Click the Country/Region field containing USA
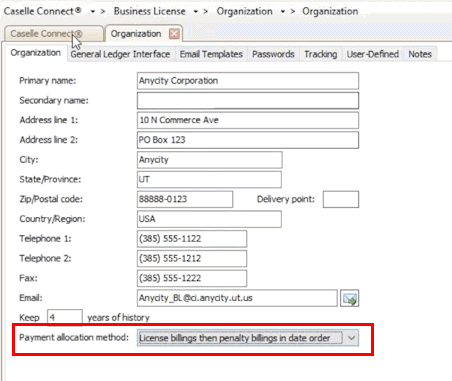This screenshot has width=452, height=381. click(x=209, y=219)
